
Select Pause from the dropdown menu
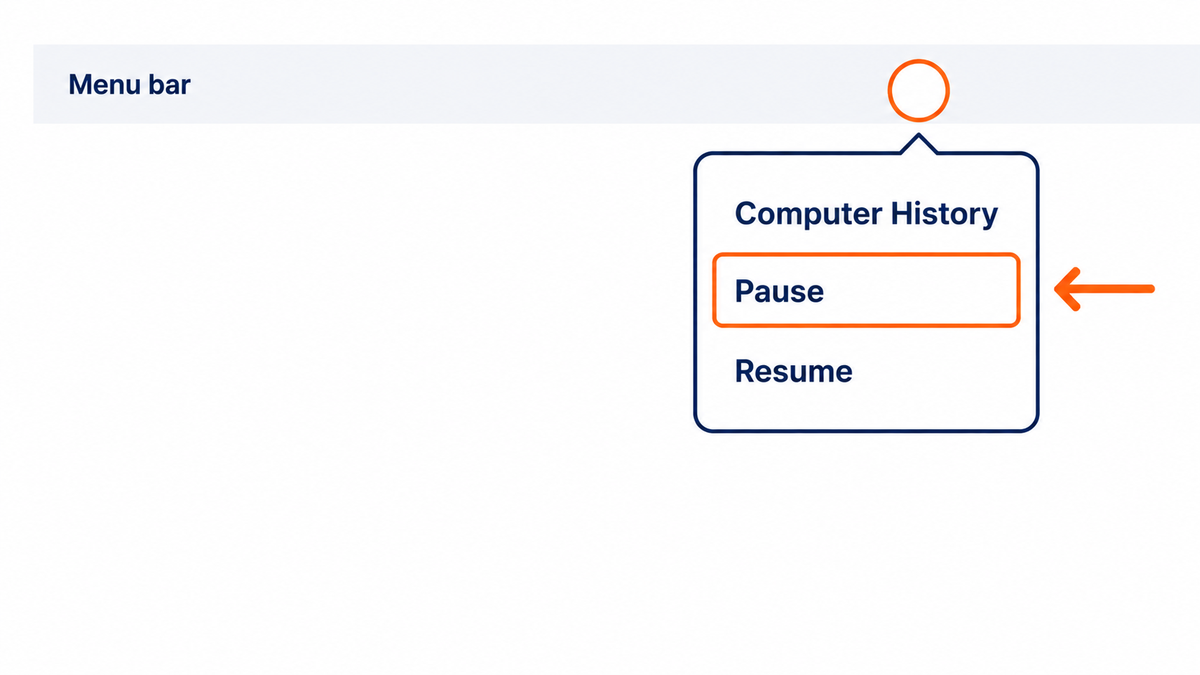tap(866, 290)
